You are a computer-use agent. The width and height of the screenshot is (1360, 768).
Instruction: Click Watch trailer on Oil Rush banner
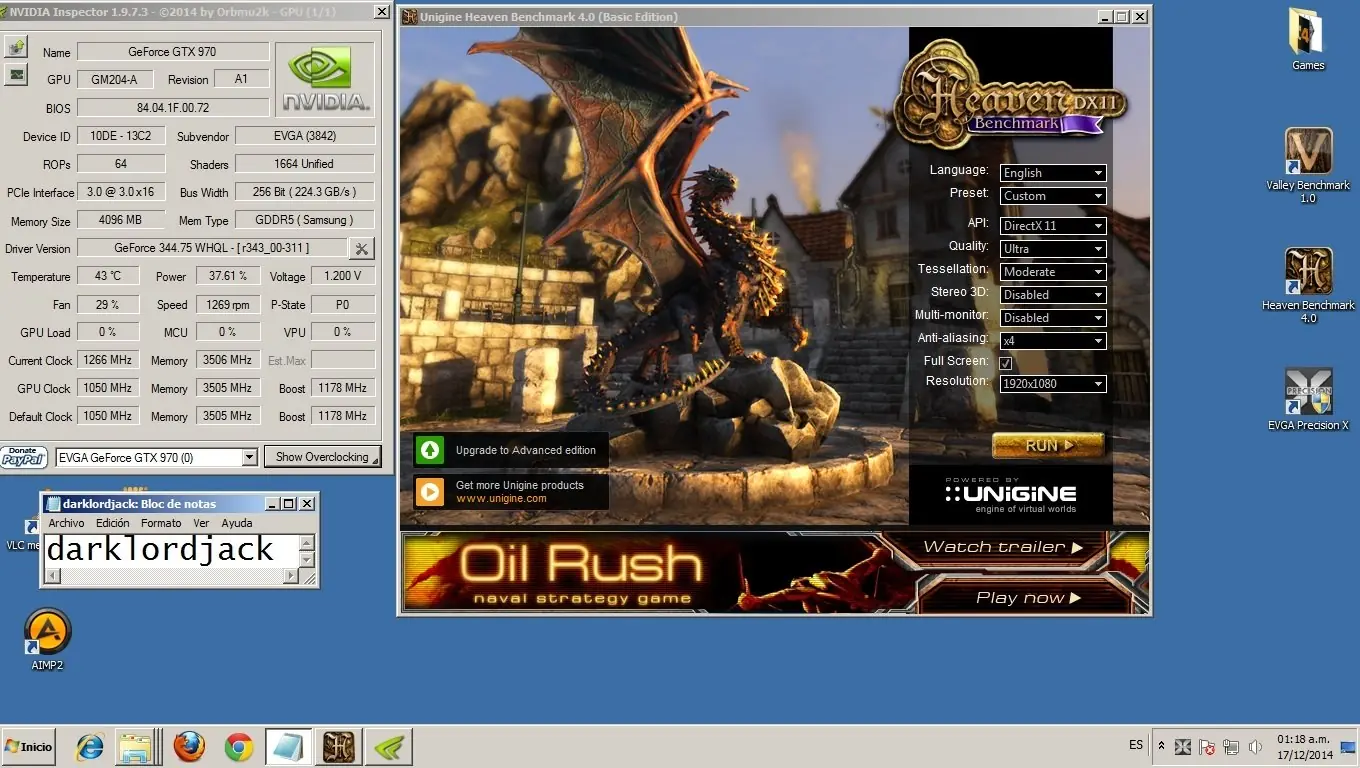coord(1003,547)
